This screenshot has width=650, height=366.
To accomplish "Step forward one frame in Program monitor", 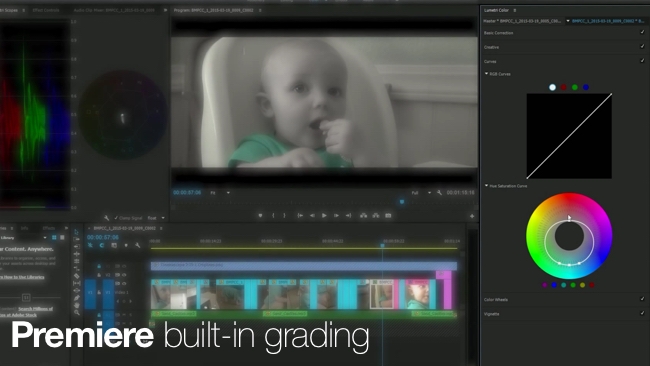I will tap(336, 216).
